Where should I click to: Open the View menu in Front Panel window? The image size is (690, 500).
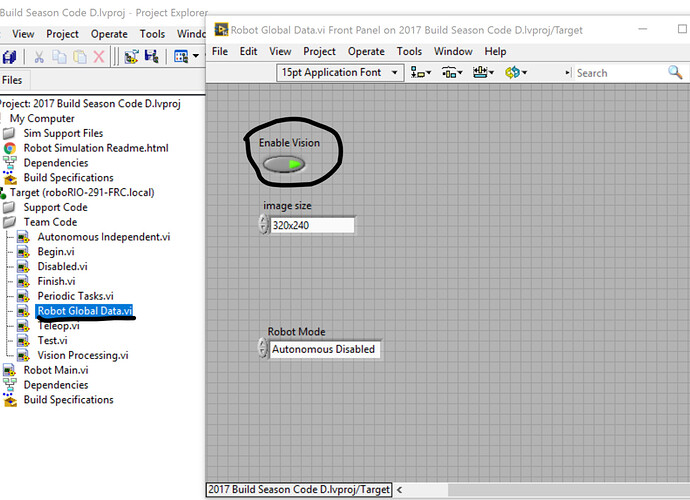280,51
